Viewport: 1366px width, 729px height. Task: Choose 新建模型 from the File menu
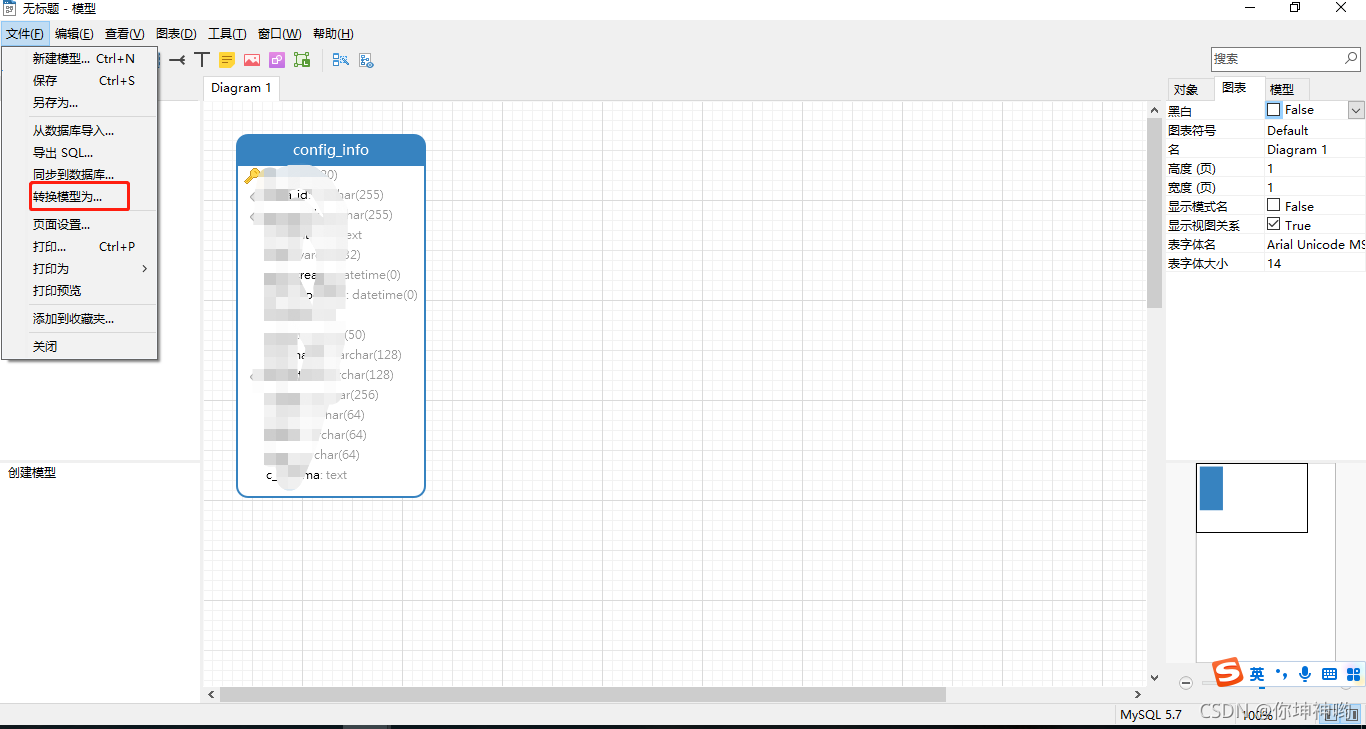point(79,59)
